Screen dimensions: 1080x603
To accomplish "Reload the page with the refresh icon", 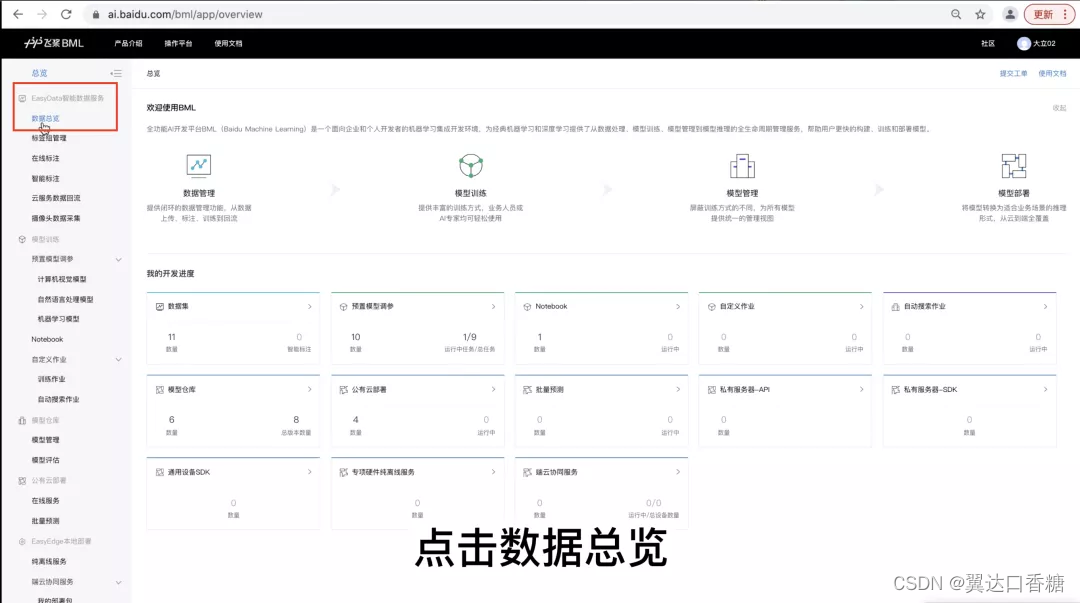I will click(66, 14).
